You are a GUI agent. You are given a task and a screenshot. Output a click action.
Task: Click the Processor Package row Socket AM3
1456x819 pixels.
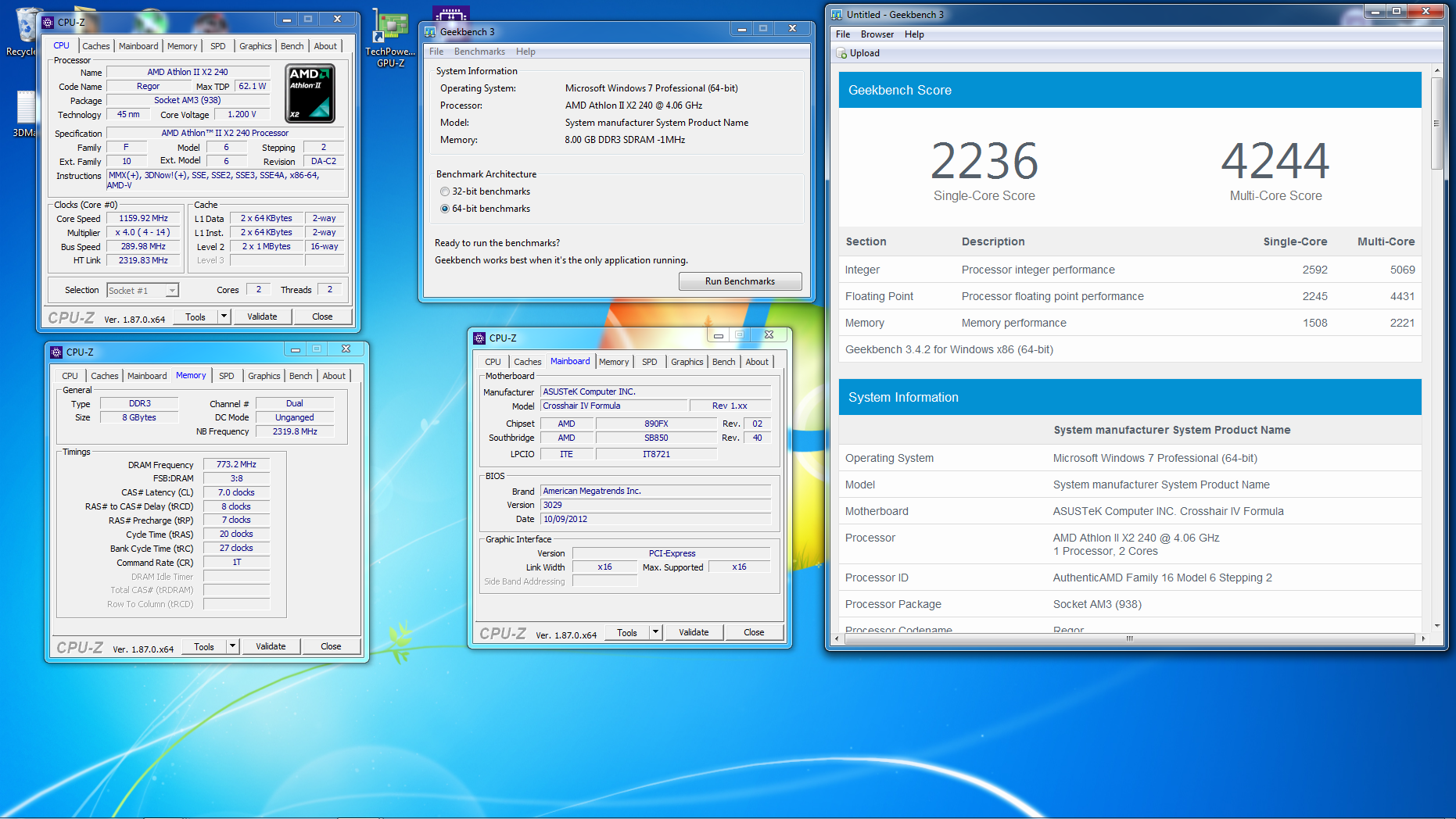(1130, 604)
